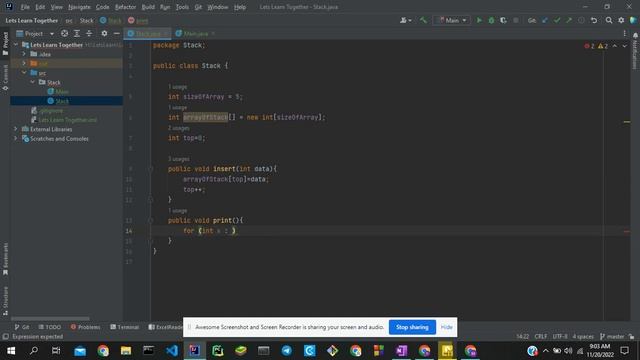640x360 pixels.
Task: Go to previous highlighted error arrow
Action: click(615, 46)
